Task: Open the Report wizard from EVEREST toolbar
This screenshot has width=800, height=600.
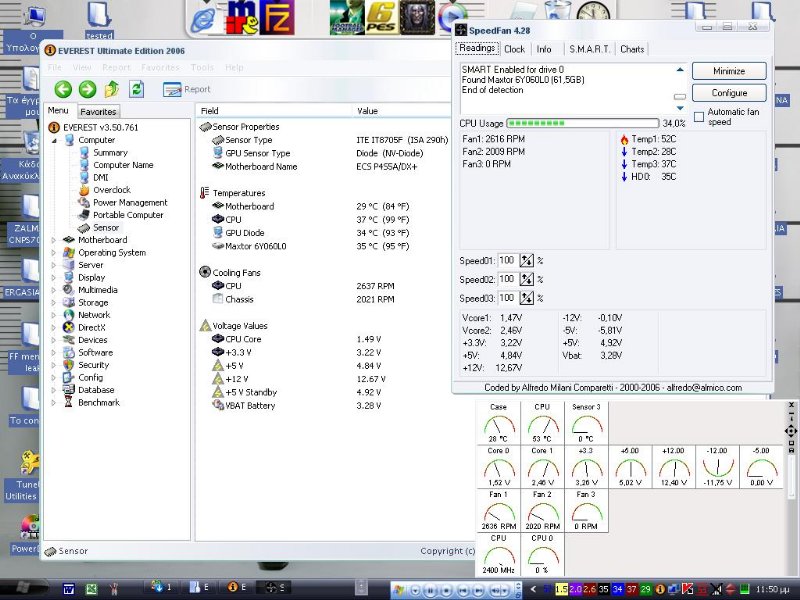Action: pyautogui.click(x=187, y=90)
